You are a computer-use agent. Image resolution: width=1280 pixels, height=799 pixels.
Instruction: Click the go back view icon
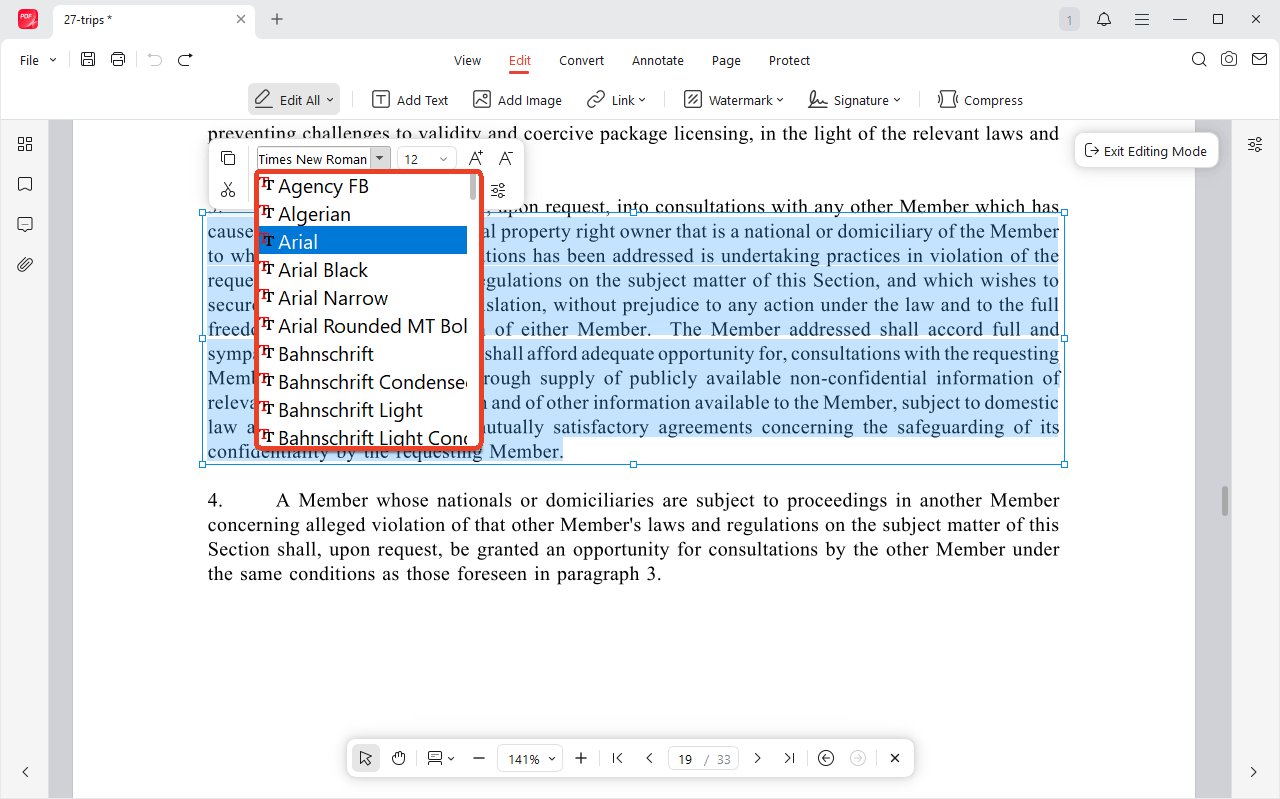[x=826, y=758]
